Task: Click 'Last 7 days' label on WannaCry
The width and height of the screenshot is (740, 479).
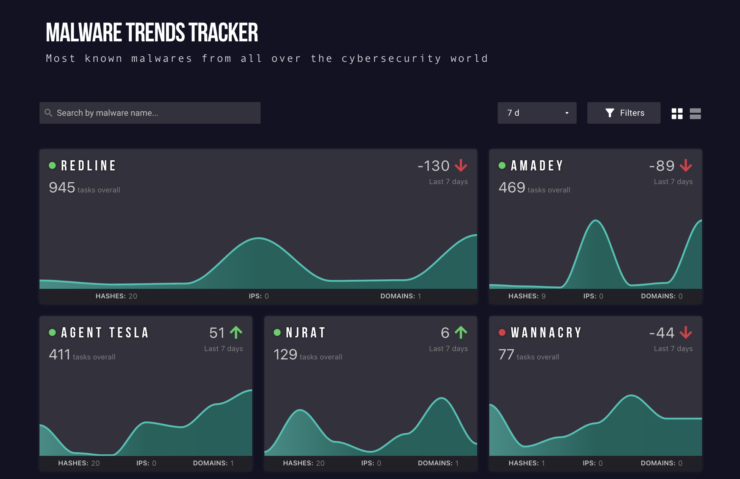Action: pyautogui.click(x=673, y=349)
